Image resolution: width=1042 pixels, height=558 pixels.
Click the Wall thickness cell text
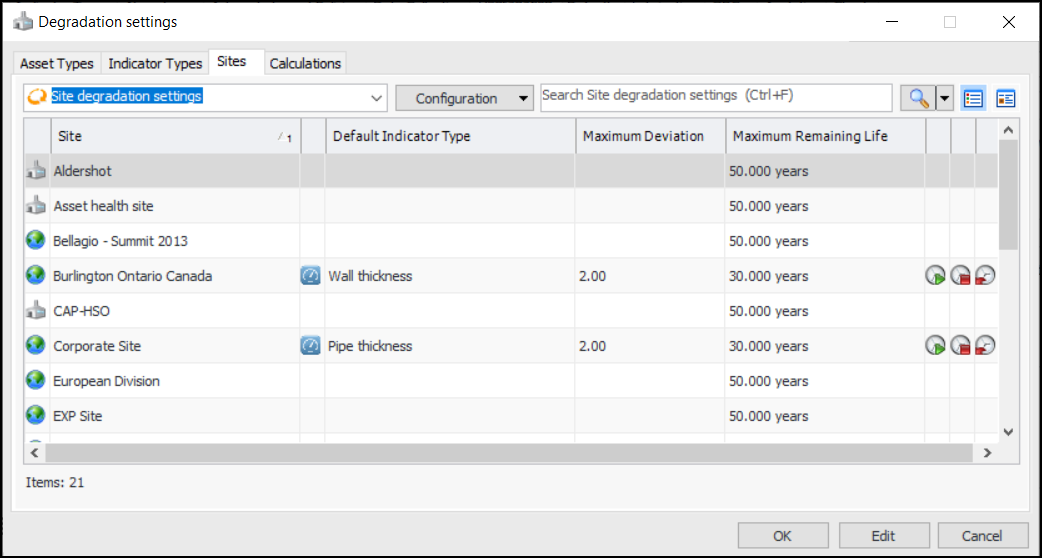coord(370,276)
